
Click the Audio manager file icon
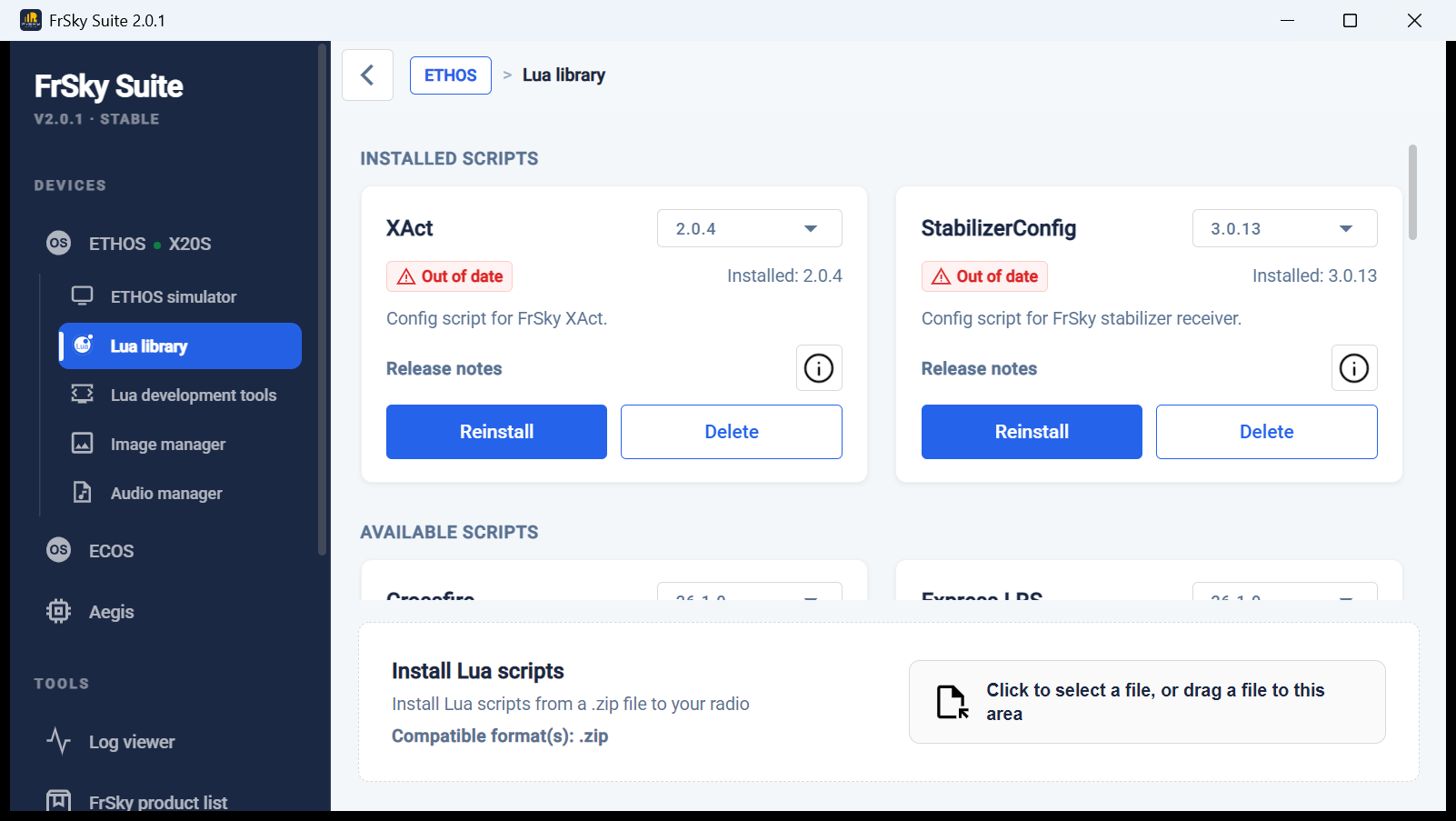(x=83, y=492)
